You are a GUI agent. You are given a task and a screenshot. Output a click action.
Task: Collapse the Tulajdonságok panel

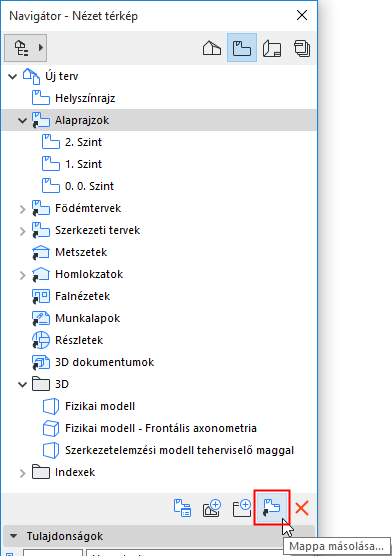[13, 536]
